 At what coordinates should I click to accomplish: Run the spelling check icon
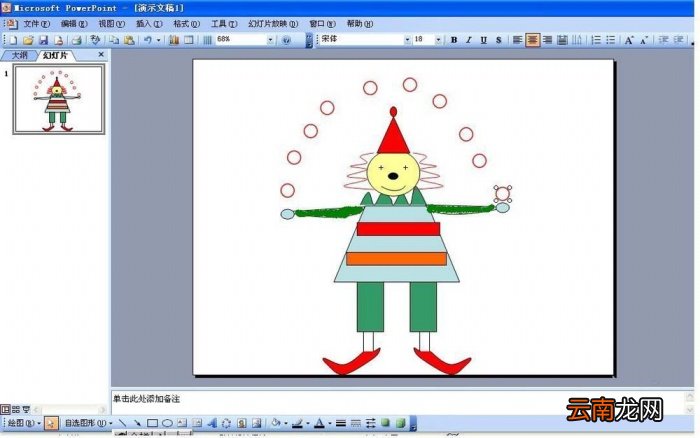[x=95, y=40]
